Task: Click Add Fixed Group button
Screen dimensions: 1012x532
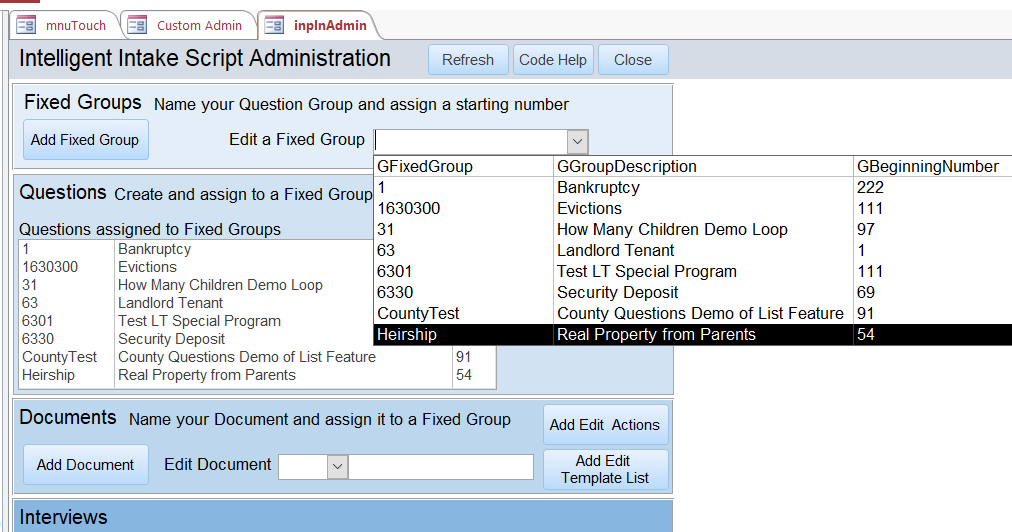Action: click(x=85, y=140)
